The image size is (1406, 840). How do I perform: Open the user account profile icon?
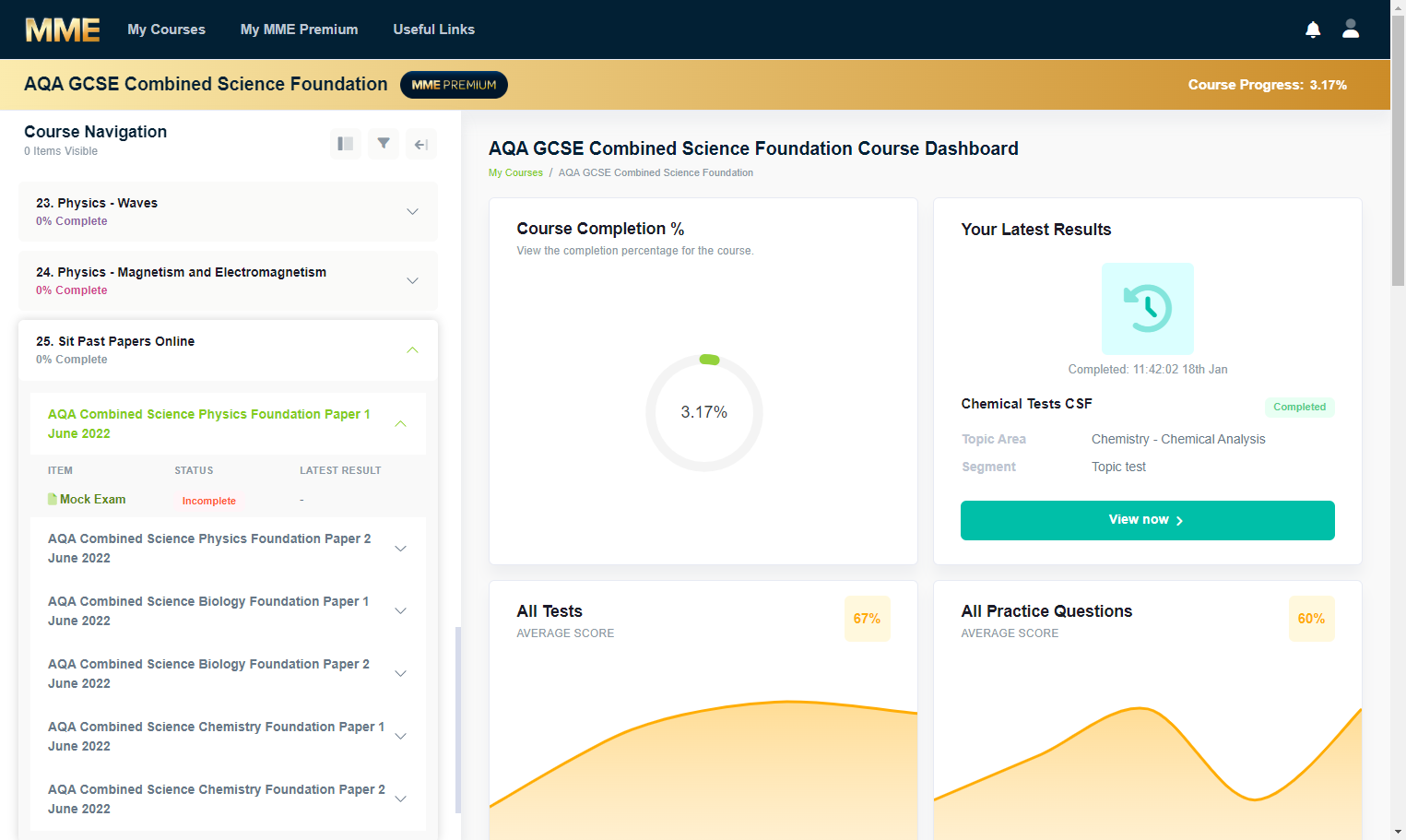1351,30
